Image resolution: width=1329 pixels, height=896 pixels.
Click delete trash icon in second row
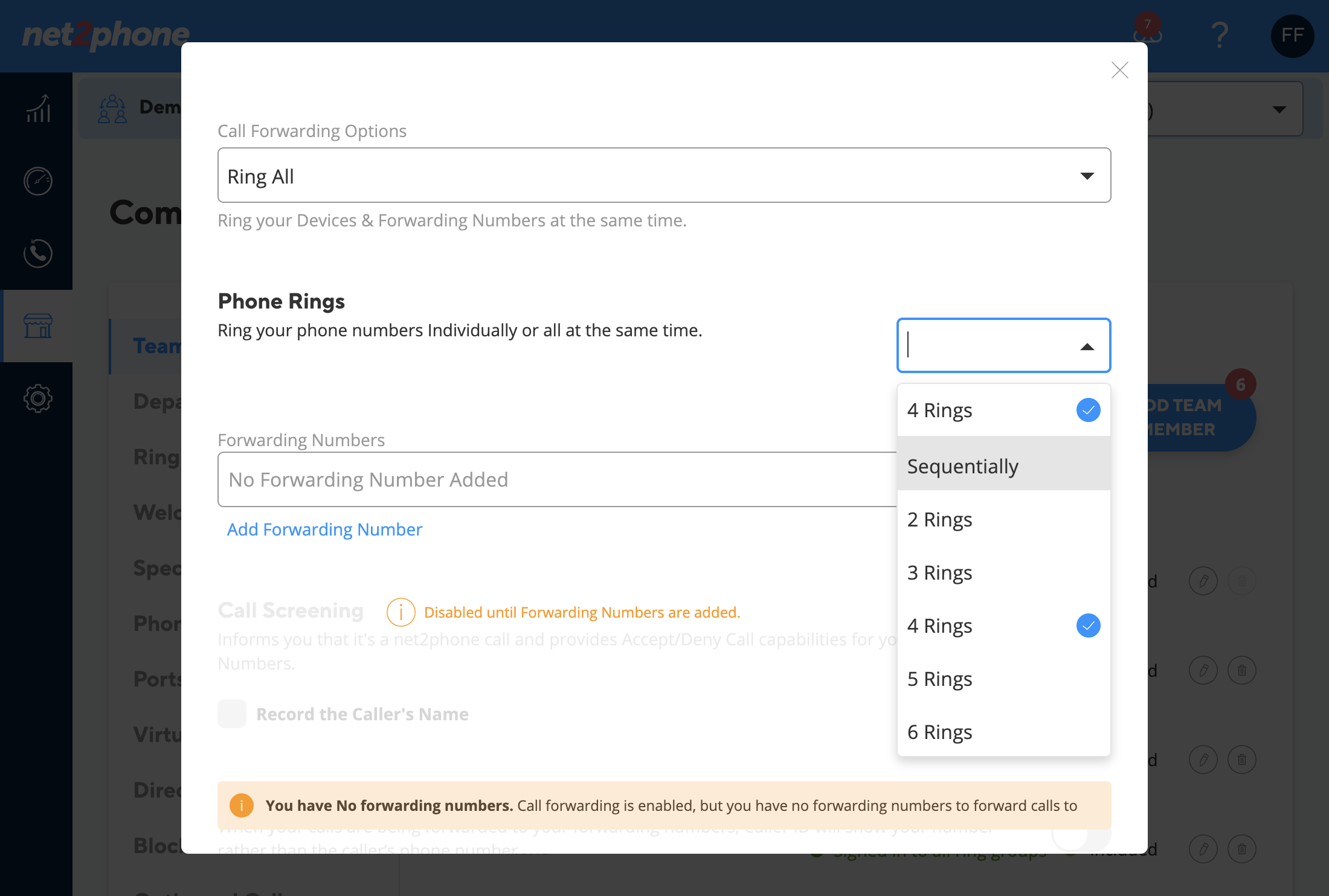click(x=1242, y=670)
